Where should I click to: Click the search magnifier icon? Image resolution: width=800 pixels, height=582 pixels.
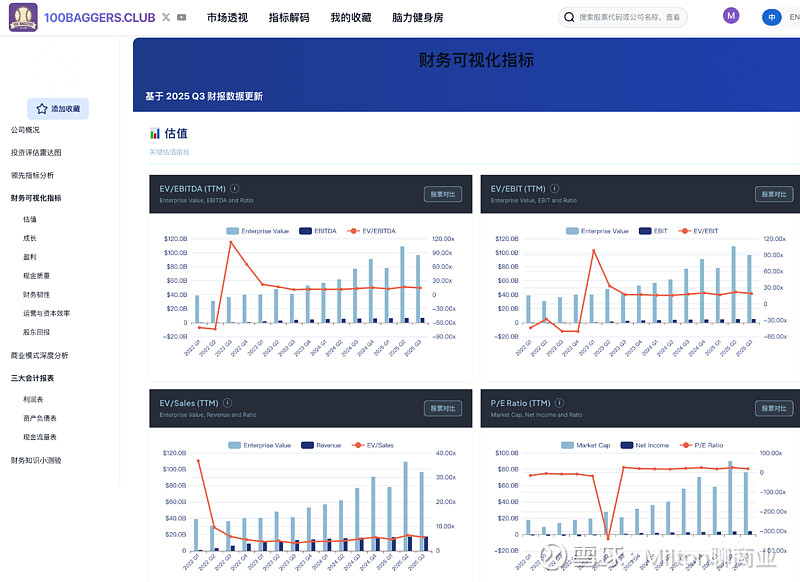569,17
